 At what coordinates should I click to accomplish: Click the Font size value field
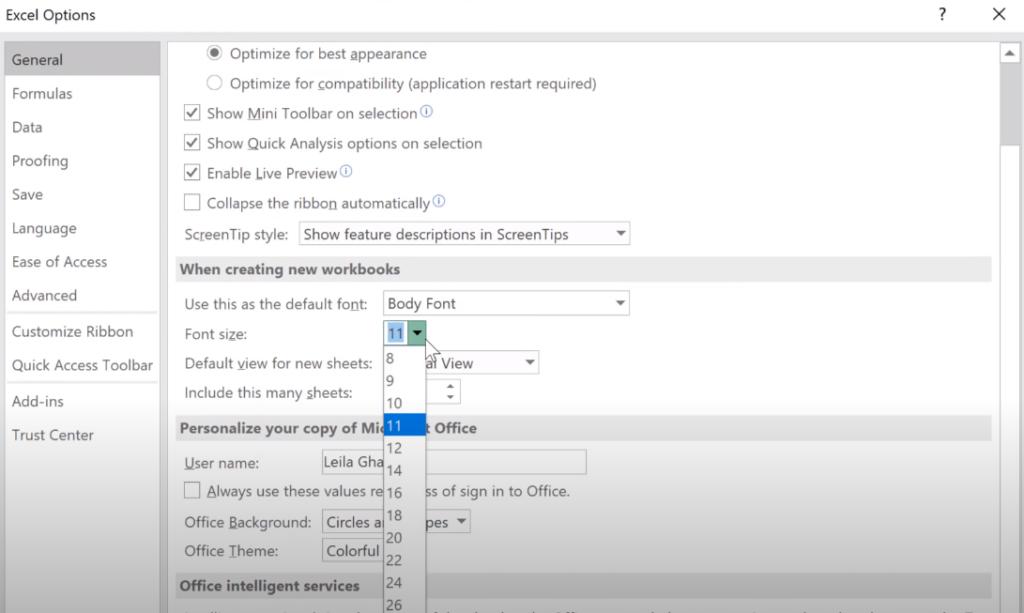(x=396, y=333)
